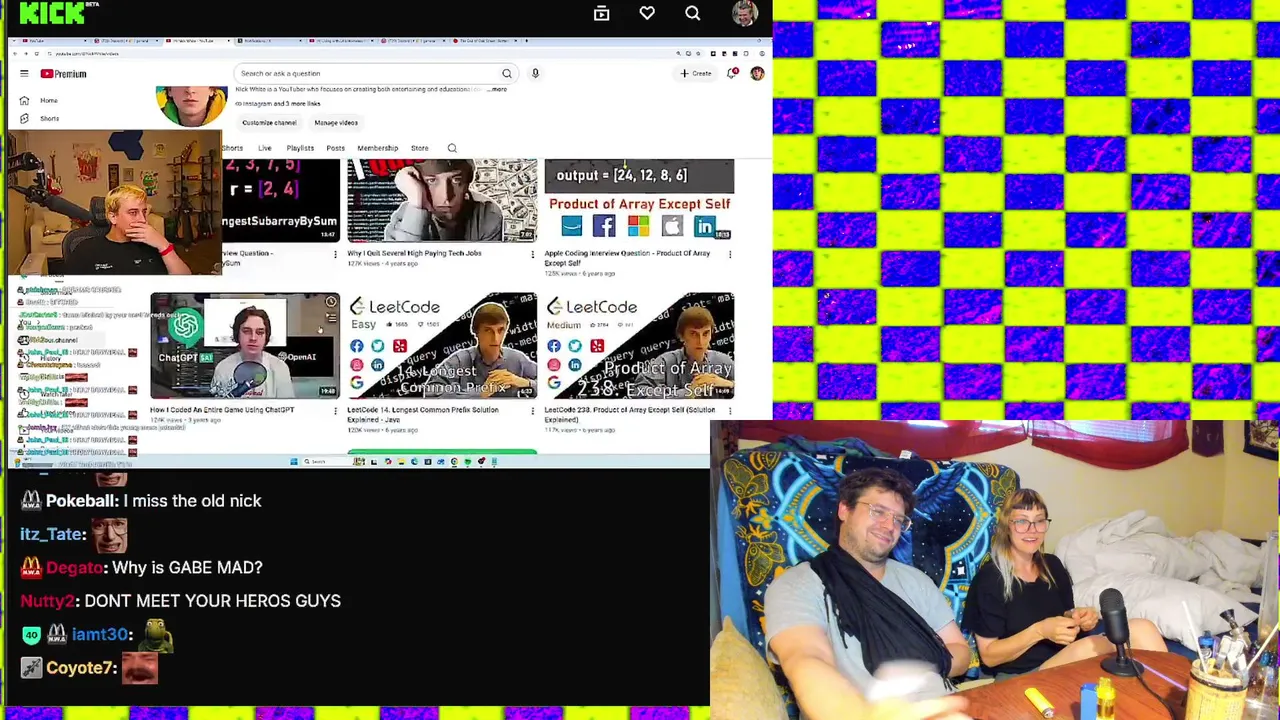Viewport: 1280px width, 720px height.
Task: Click chat username itz_Tate
Action: (x=53, y=534)
